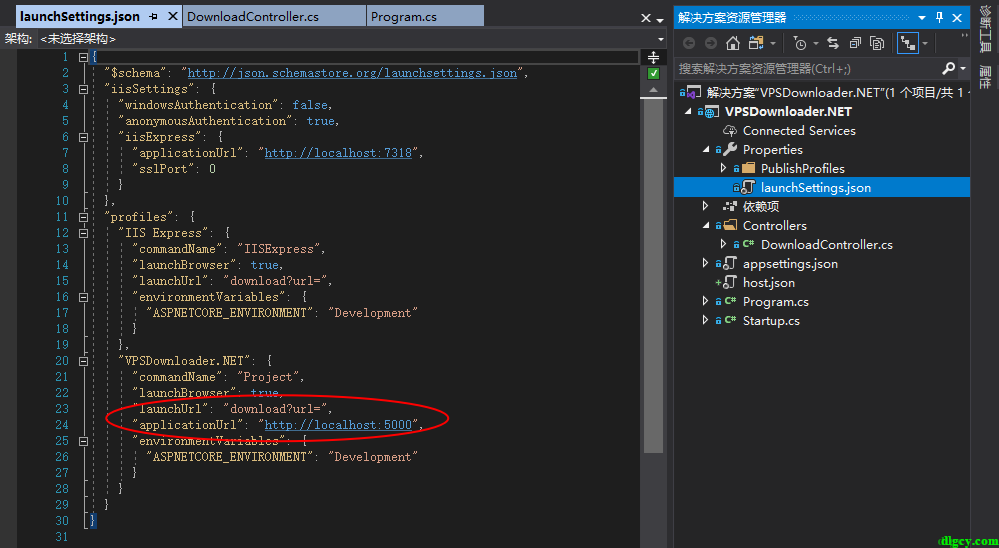Screen dimensions: 999x548
Task: Click the Solution Explorer search input field
Action: (807, 68)
